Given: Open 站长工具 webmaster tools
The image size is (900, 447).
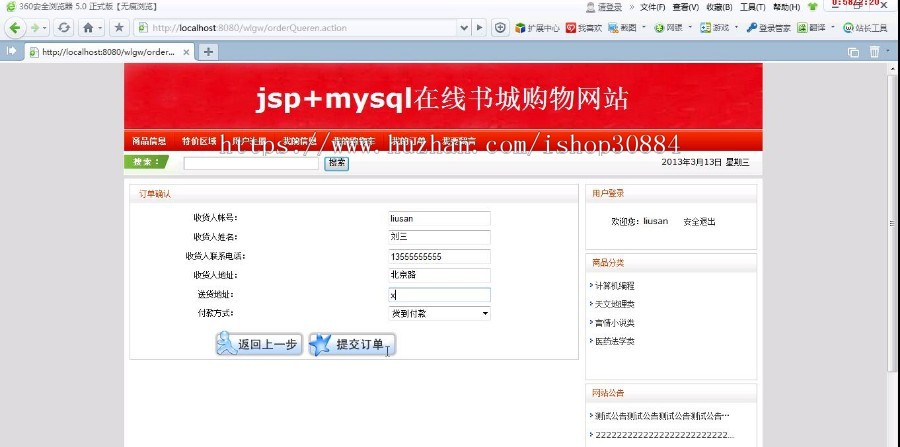Looking at the screenshot, I should pos(865,28).
